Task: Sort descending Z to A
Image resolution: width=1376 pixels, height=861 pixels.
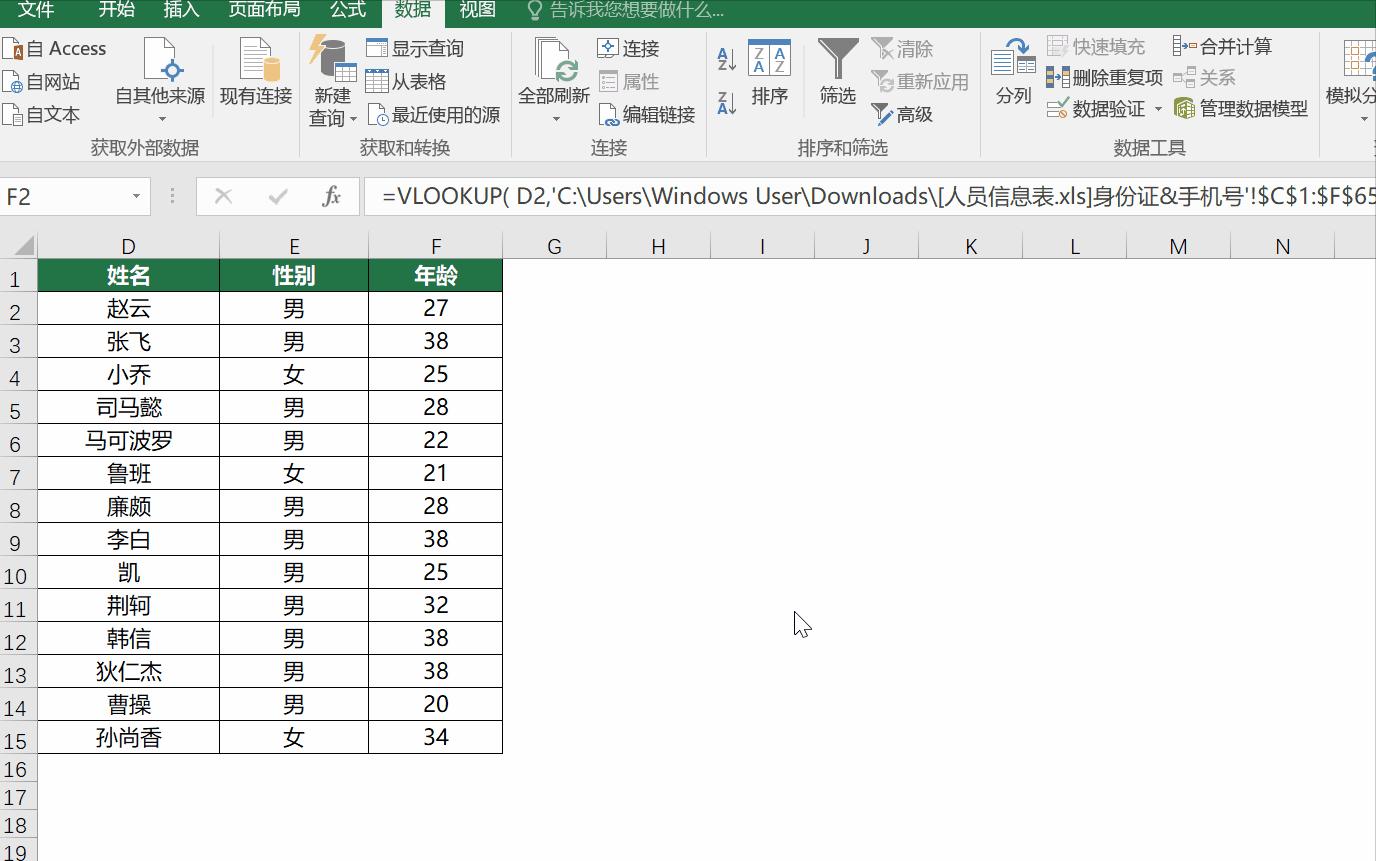Action: pyautogui.click(x=727, y=102)
